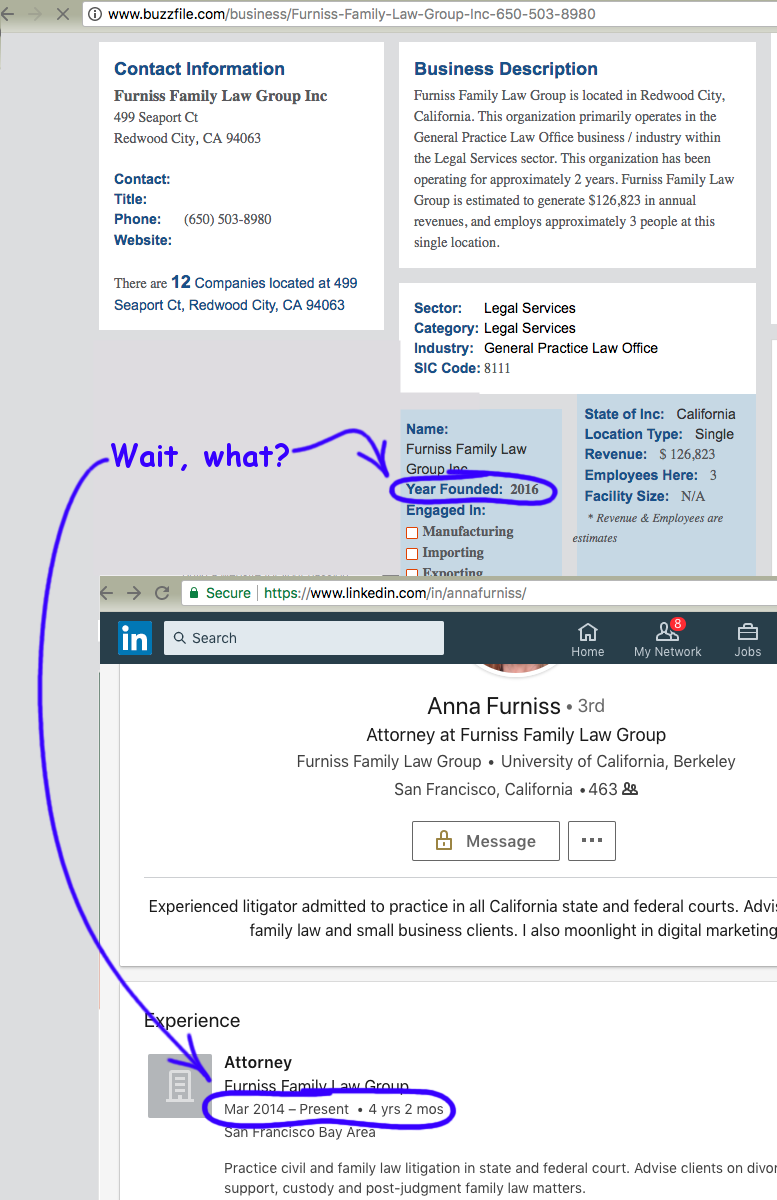Click the phone number (650) 503-8980
Image resolution: width=777 pixels, height=1200 pixels.
pyautogui.click(x=228, y=219)
